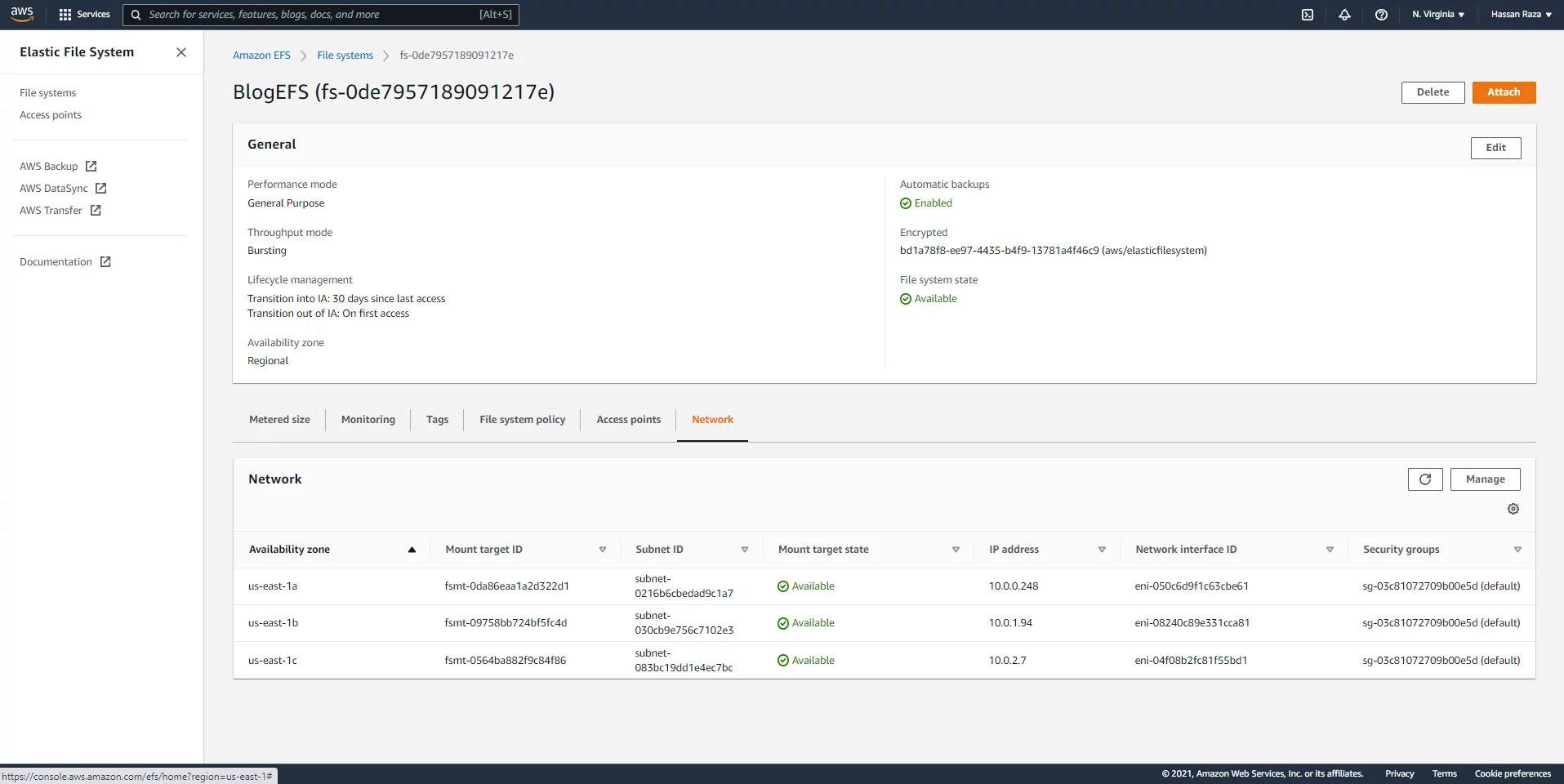Image resolution: width=1564 pixels, height=784 pixels.
Task: Open Cookie preferences in the footer
Action: [1513, 773]
